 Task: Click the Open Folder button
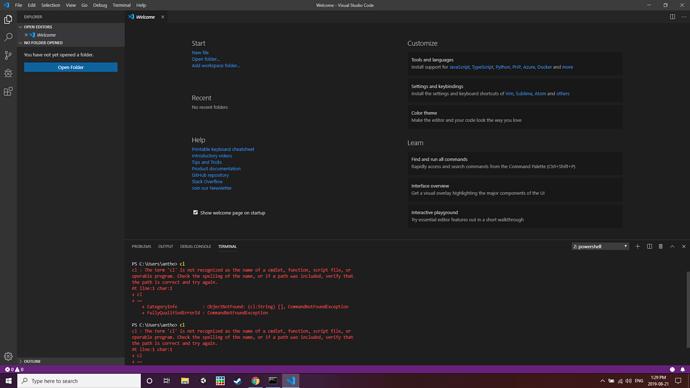pyautogui.click(x=70, y=67)
